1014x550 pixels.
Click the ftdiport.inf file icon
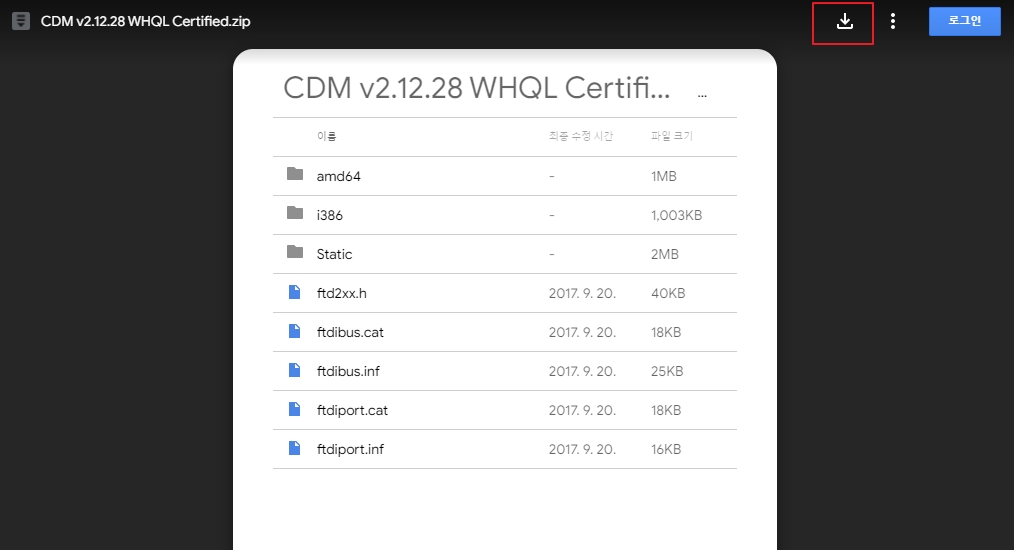pyautogui.click(x=294, y=448)
